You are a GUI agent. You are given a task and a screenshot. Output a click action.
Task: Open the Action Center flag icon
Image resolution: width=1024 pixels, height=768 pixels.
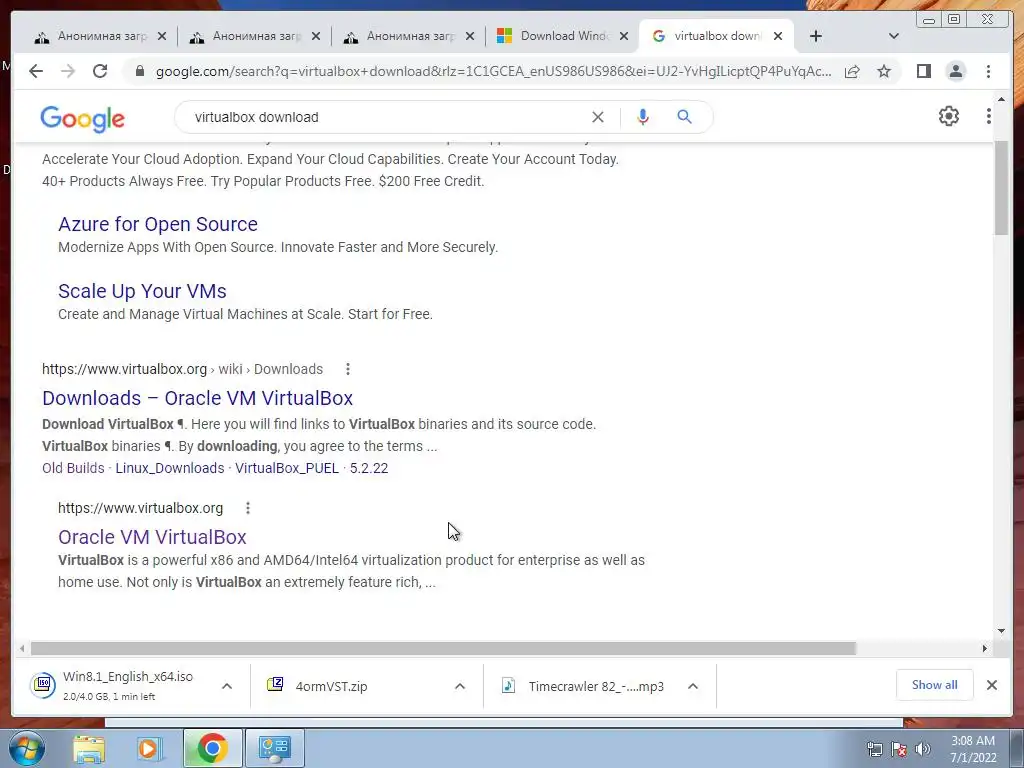899,749
